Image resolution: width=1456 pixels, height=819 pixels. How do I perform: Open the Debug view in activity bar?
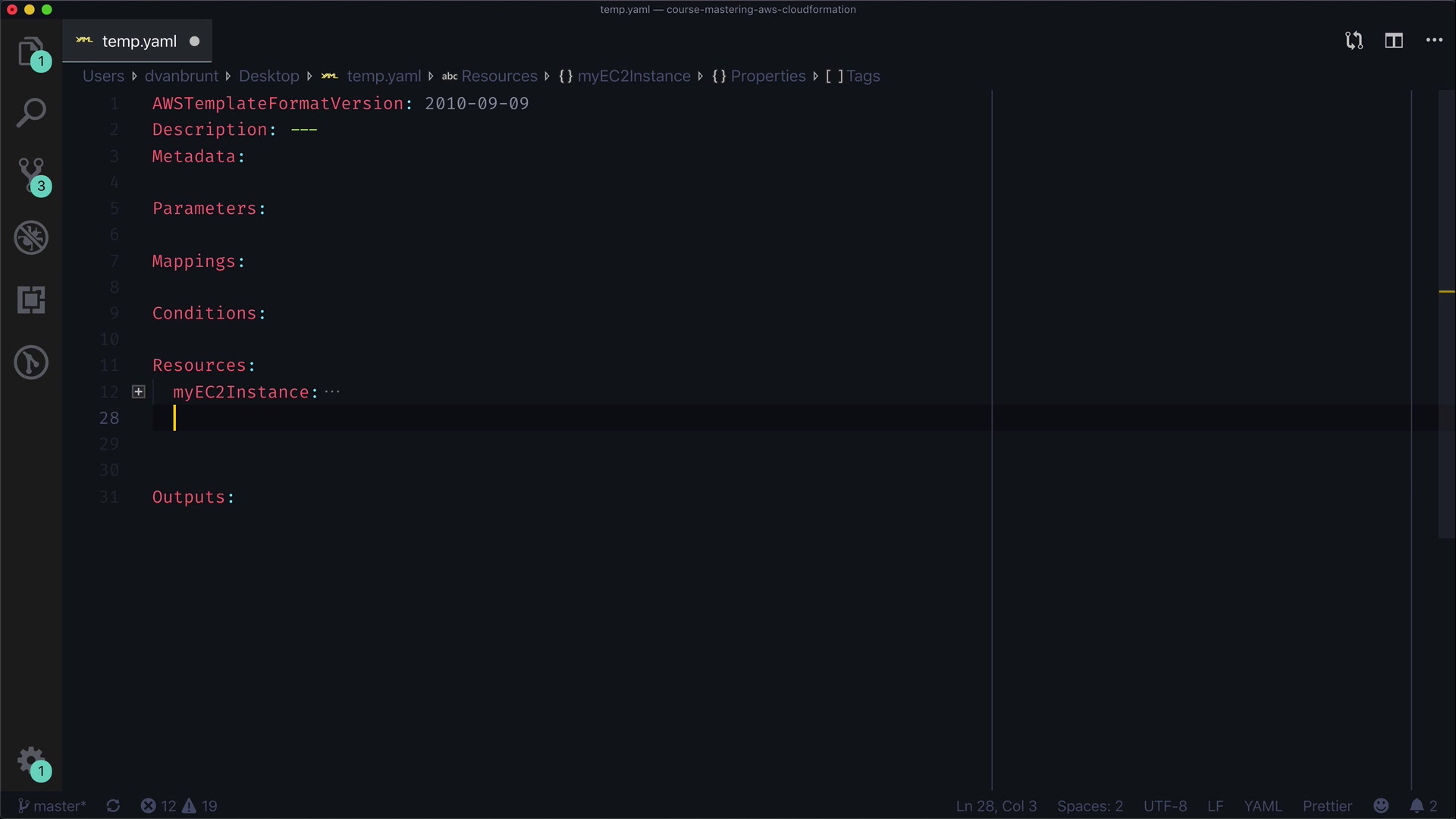point(31,237)
